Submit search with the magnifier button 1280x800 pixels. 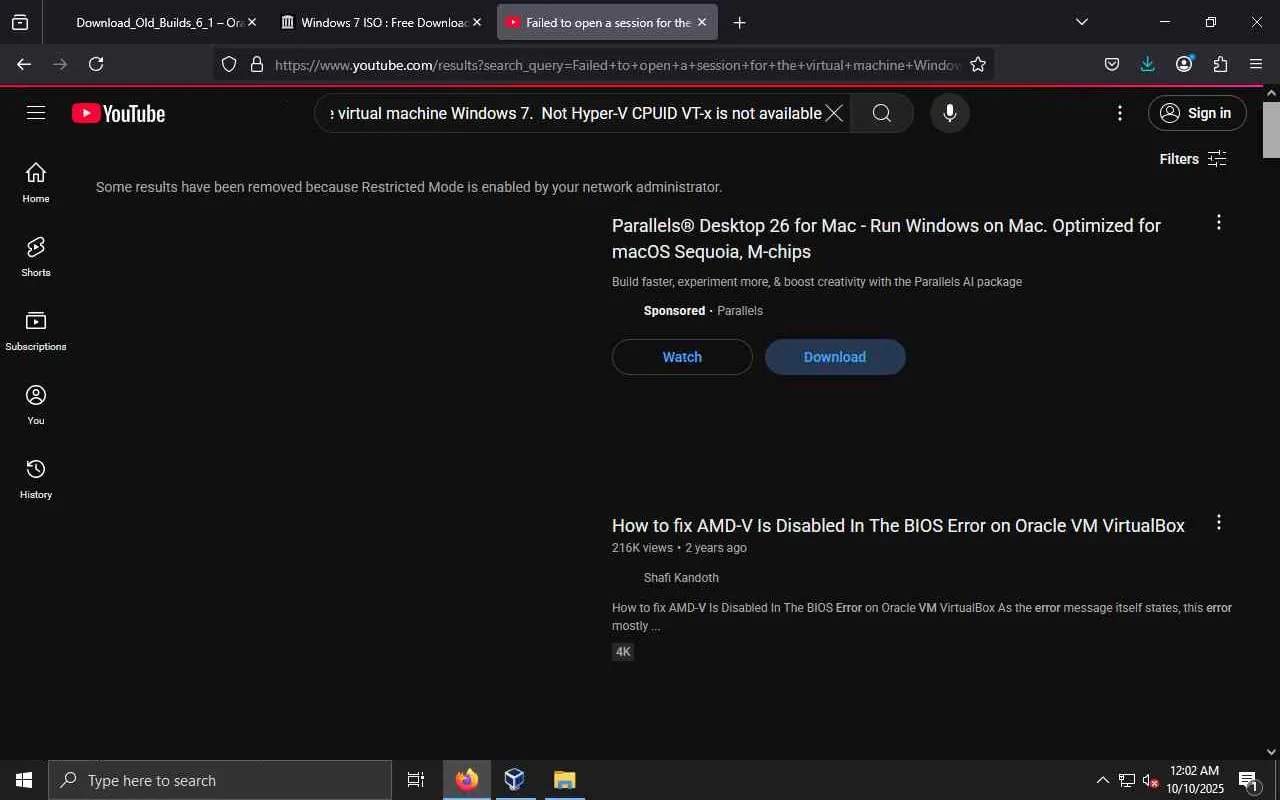point(882,113)
